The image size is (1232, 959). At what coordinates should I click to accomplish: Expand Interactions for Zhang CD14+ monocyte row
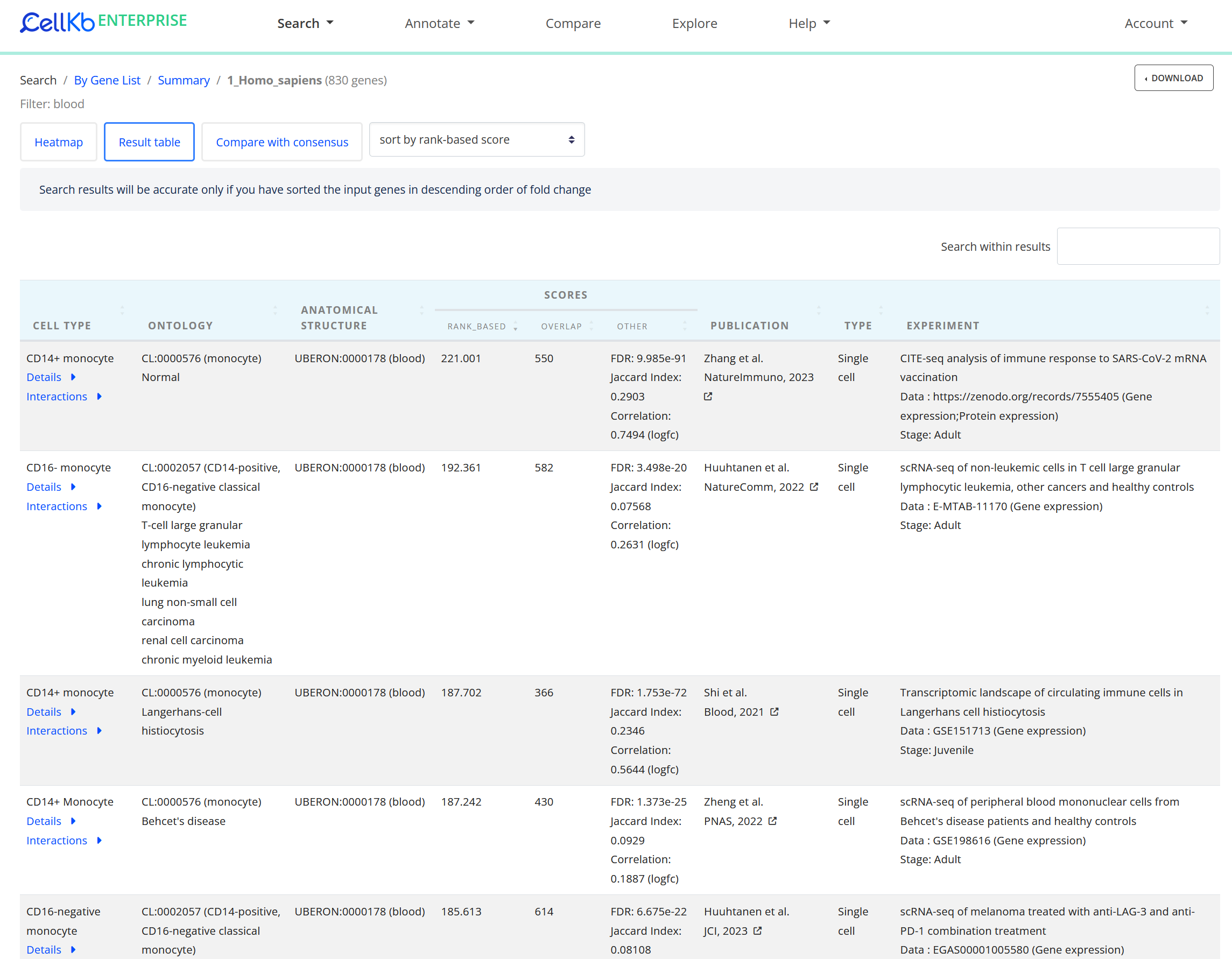pos(64,397)
